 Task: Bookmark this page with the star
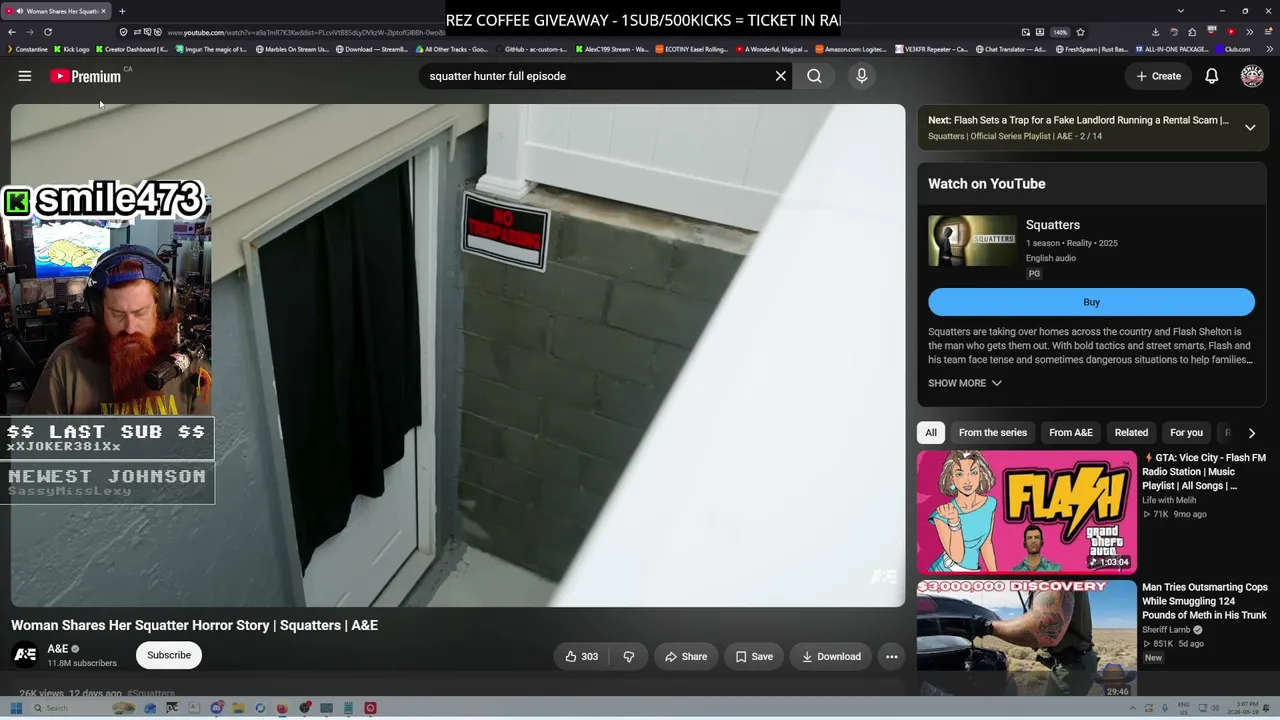[x=1080, y=32]
